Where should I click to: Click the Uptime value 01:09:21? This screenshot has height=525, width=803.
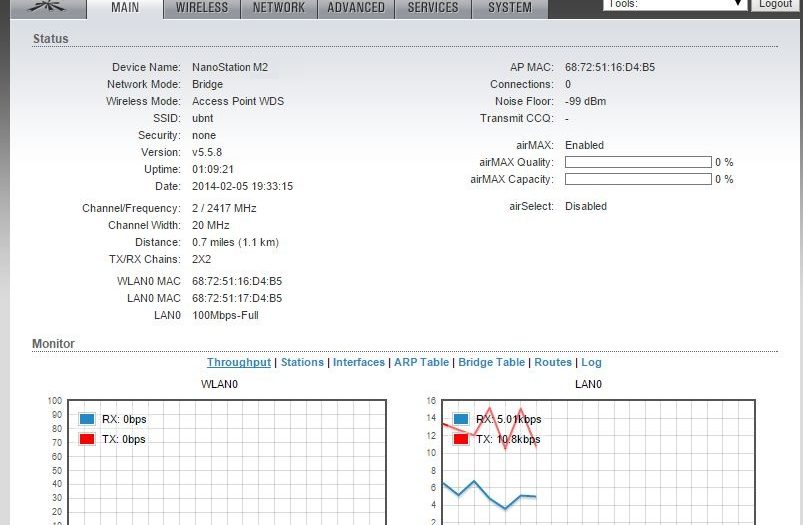213,169
